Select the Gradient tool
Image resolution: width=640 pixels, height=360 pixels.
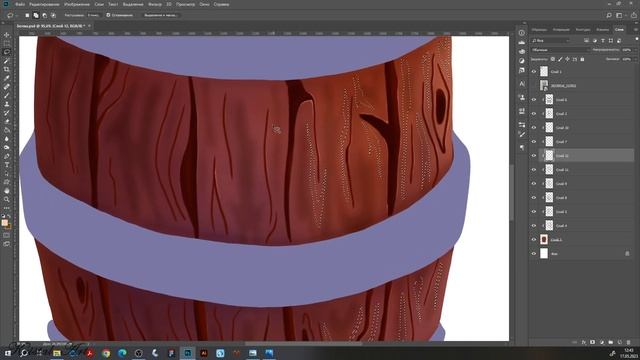pos(7,130)
